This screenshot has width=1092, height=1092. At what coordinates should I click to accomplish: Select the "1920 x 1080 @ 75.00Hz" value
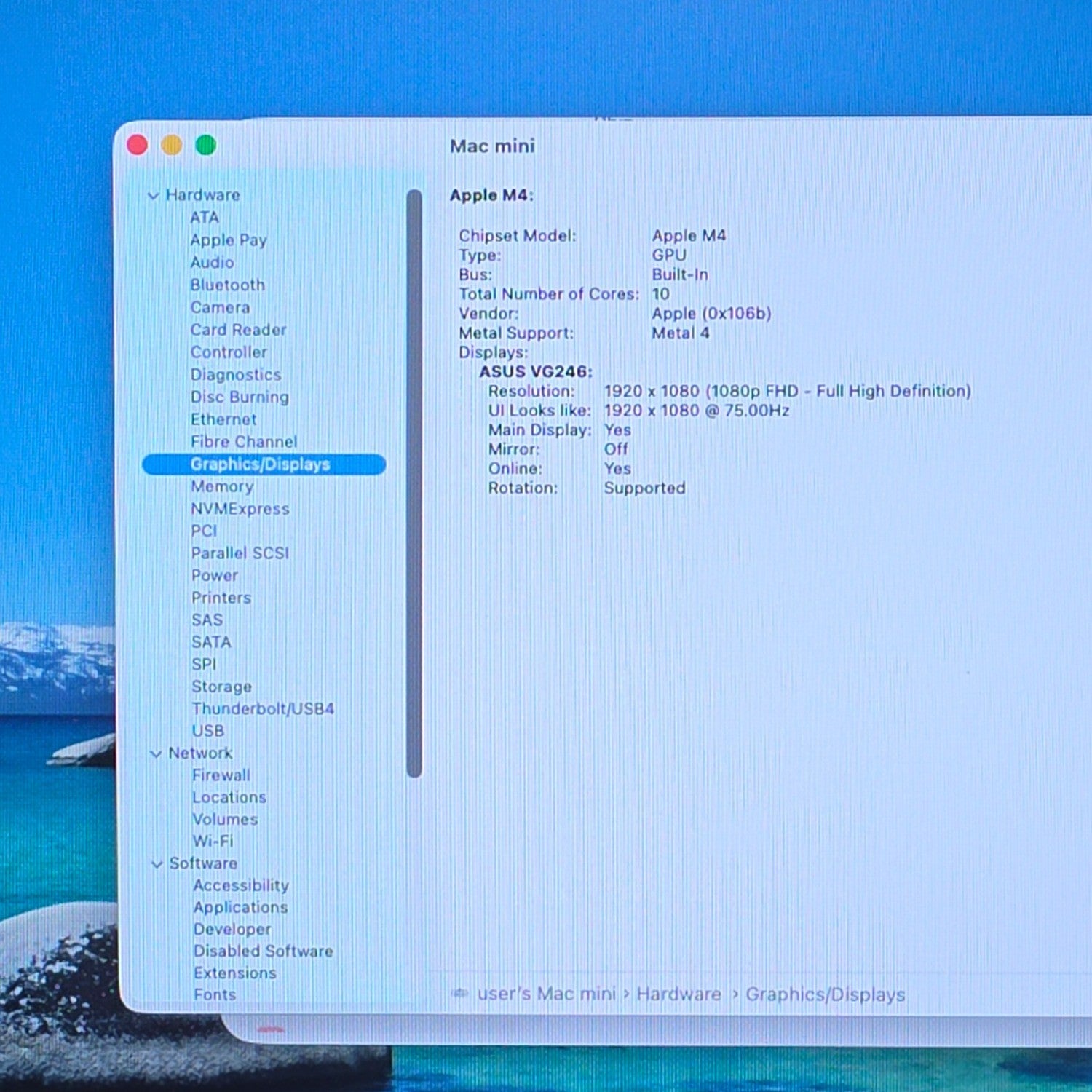(x=697, y=411)
